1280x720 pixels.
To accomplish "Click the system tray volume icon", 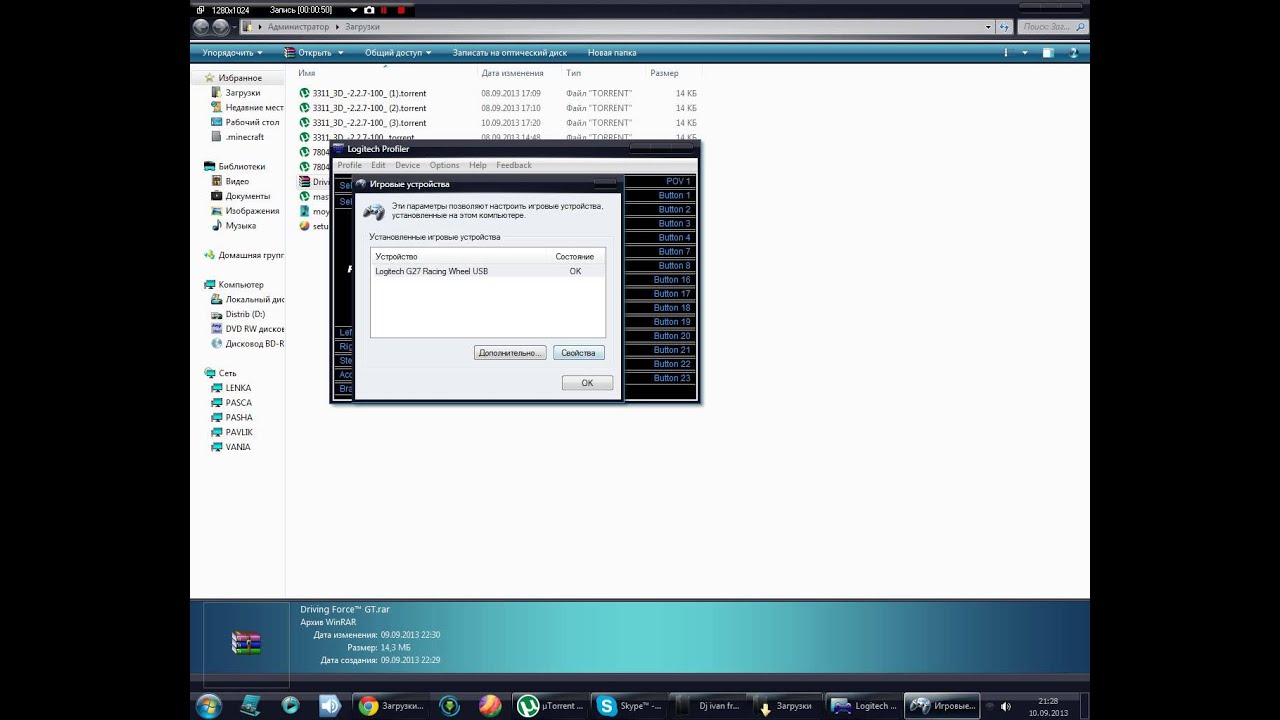I will (x=1005, y=706).
